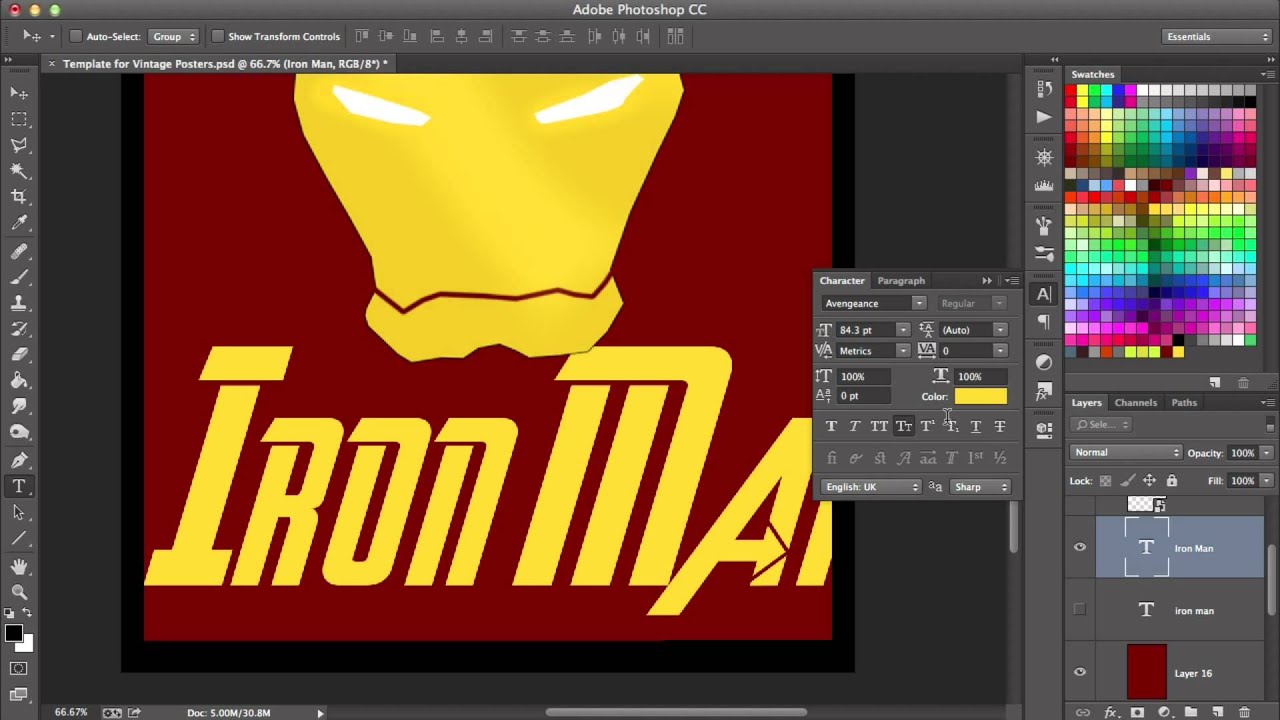This screenshot has width=1280, height=720.
Task: Select the Brush tool
Action: click(19, 277)
